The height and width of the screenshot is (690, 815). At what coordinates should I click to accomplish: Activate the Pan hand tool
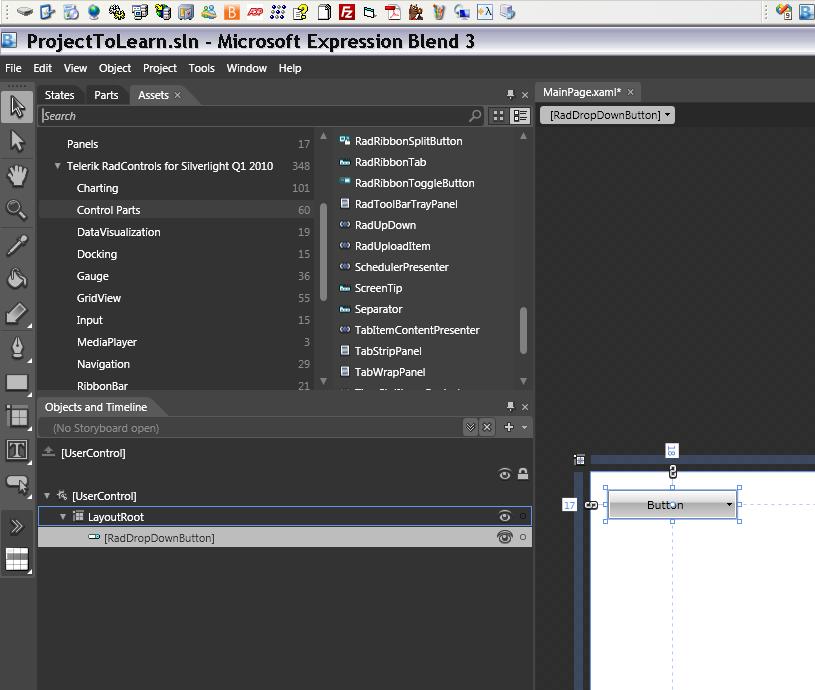coord(17,175)
